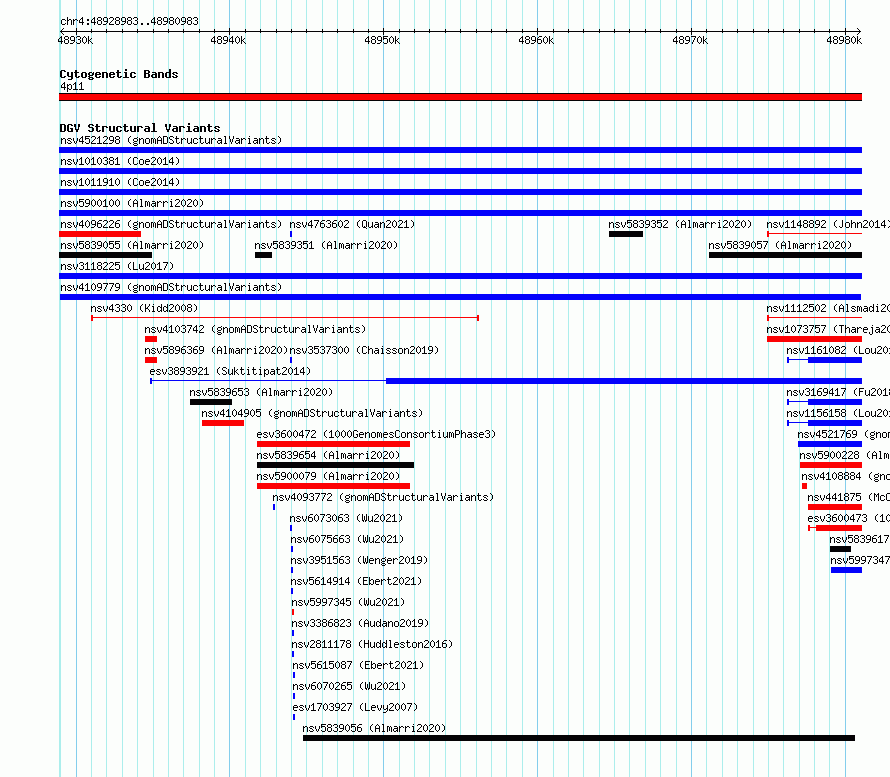Select nsv5896369 (Almarri2020) label
Viewport: 890px width, 777px height.
216,350
